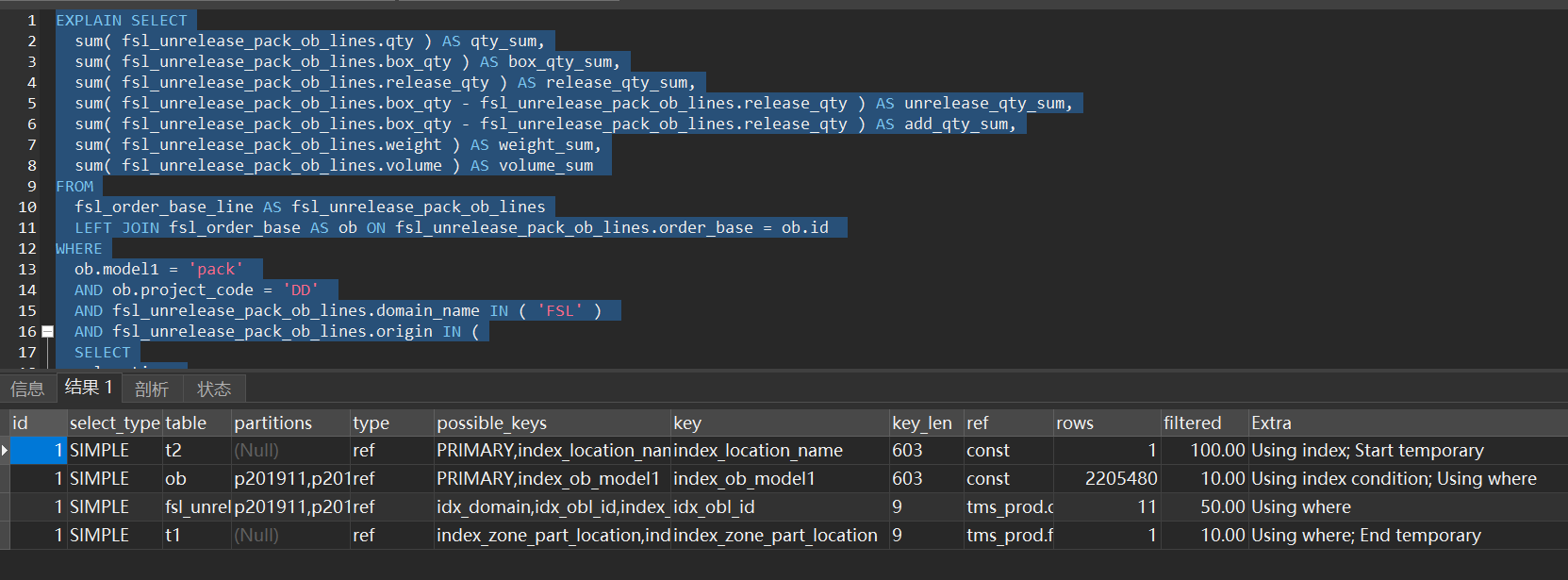Select the 结果 1 tab
Image resolution: width=1568 pixels, height=580 pixels.
point(89,388)
